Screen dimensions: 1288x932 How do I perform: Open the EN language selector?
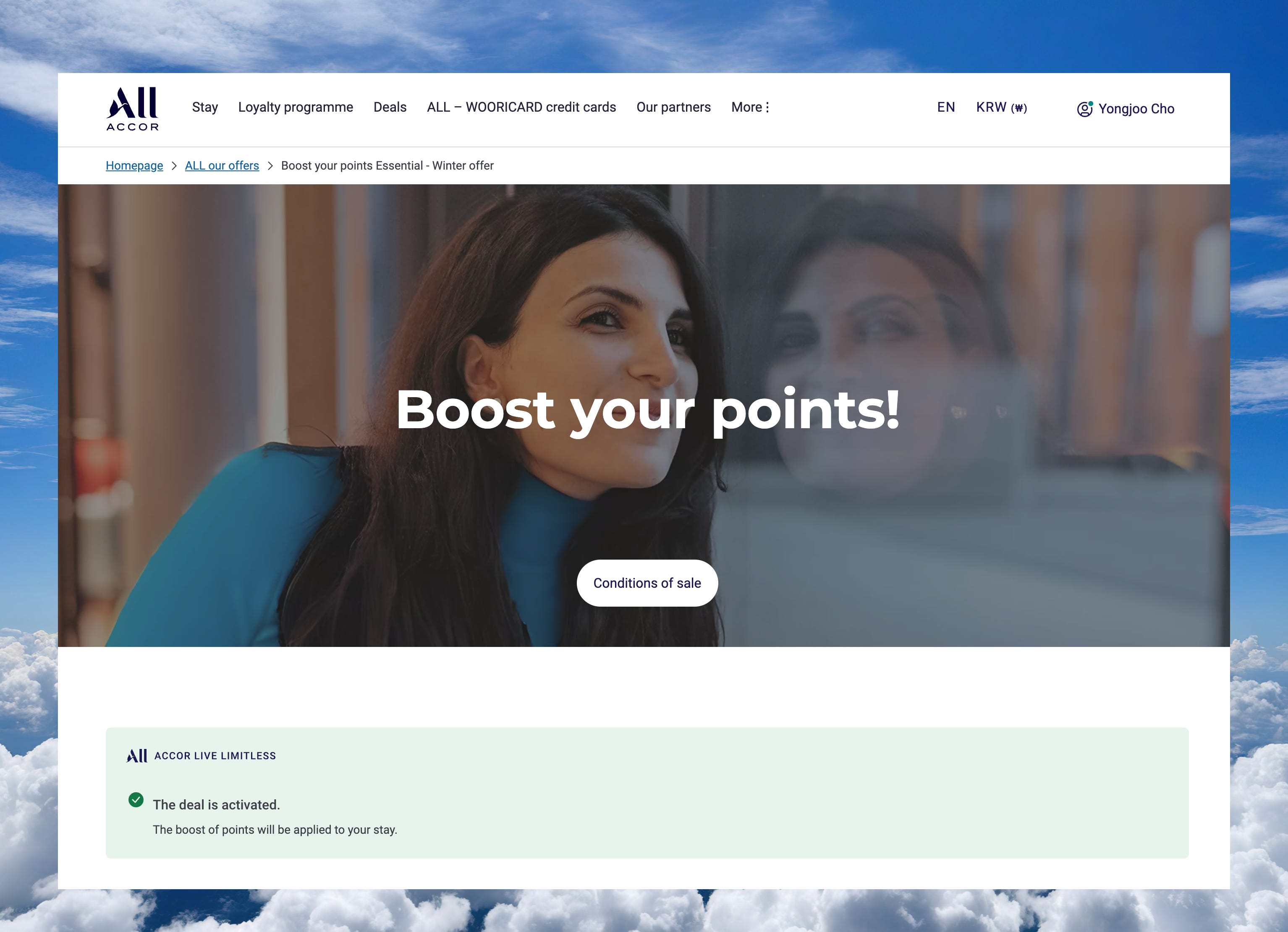coord(945,107)
